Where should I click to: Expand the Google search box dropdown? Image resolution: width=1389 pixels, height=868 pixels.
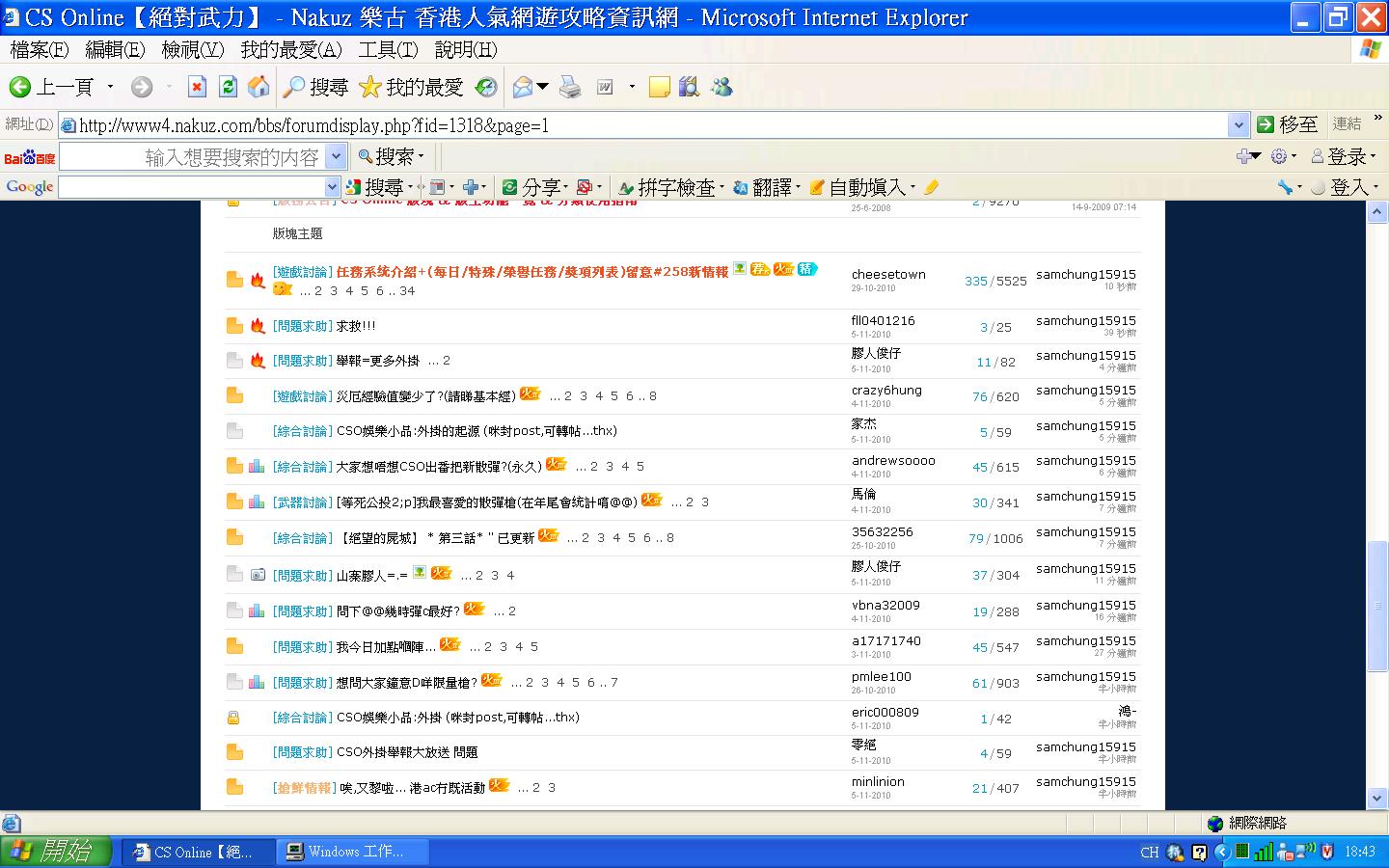[x=333, y=187]
